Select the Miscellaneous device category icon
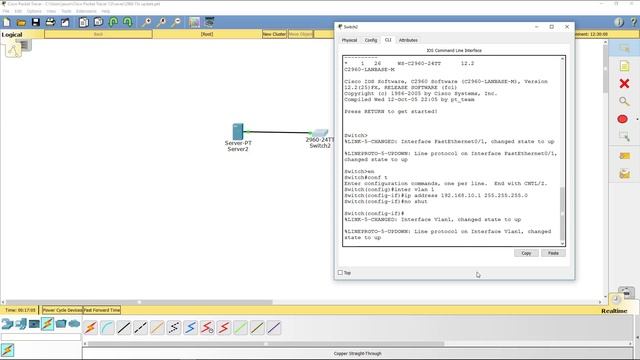 click(61, 324)
